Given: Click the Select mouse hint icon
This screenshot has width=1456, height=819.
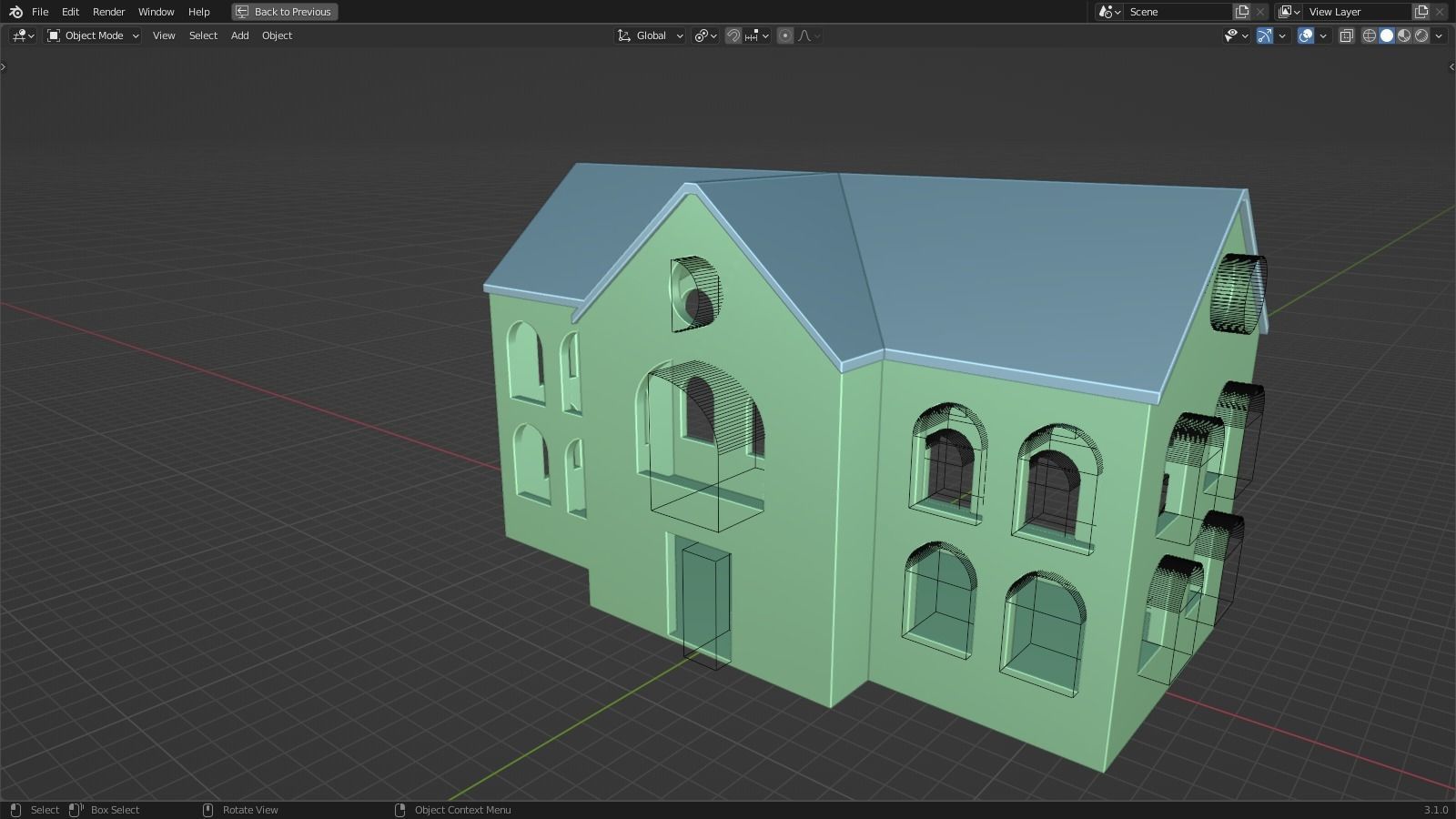Looking at the screenshot, I should 15,810.
